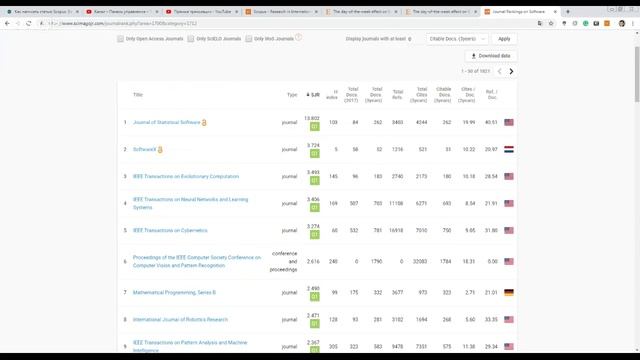
Task: Switch to the YouTube channel dashboard tab
Action: tap(122, 12)
